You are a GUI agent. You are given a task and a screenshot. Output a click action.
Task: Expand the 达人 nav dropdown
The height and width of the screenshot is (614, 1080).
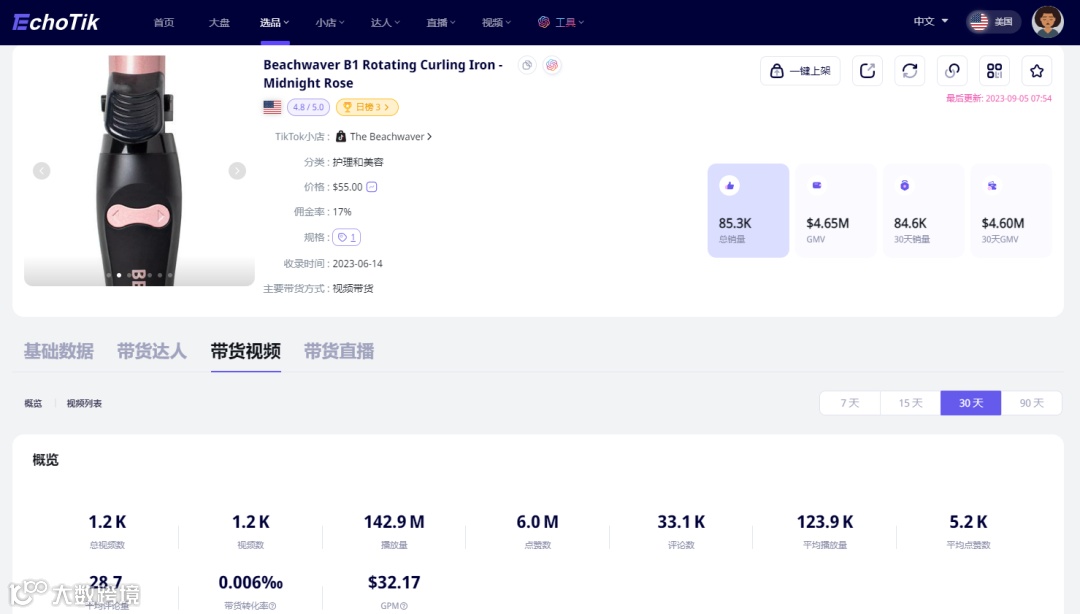coord(384,22)
